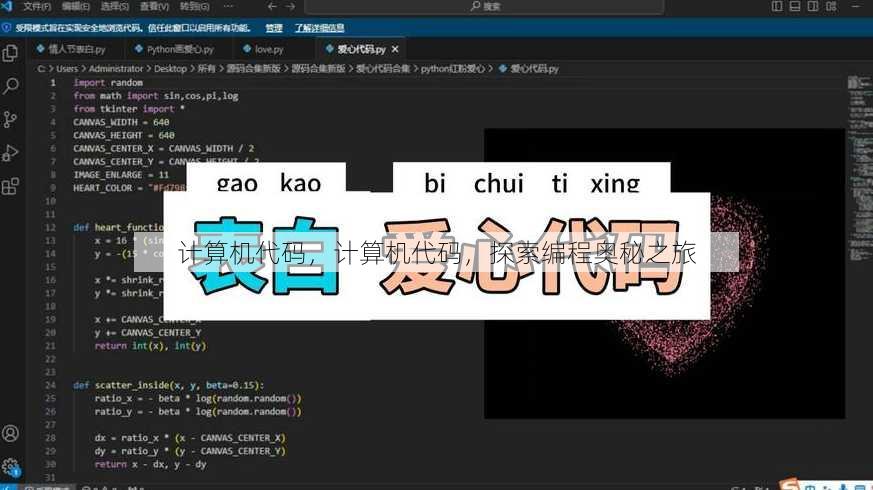Click the Administrator breadcrumb
Screen dimensions: 873x490
pos(116,68)
